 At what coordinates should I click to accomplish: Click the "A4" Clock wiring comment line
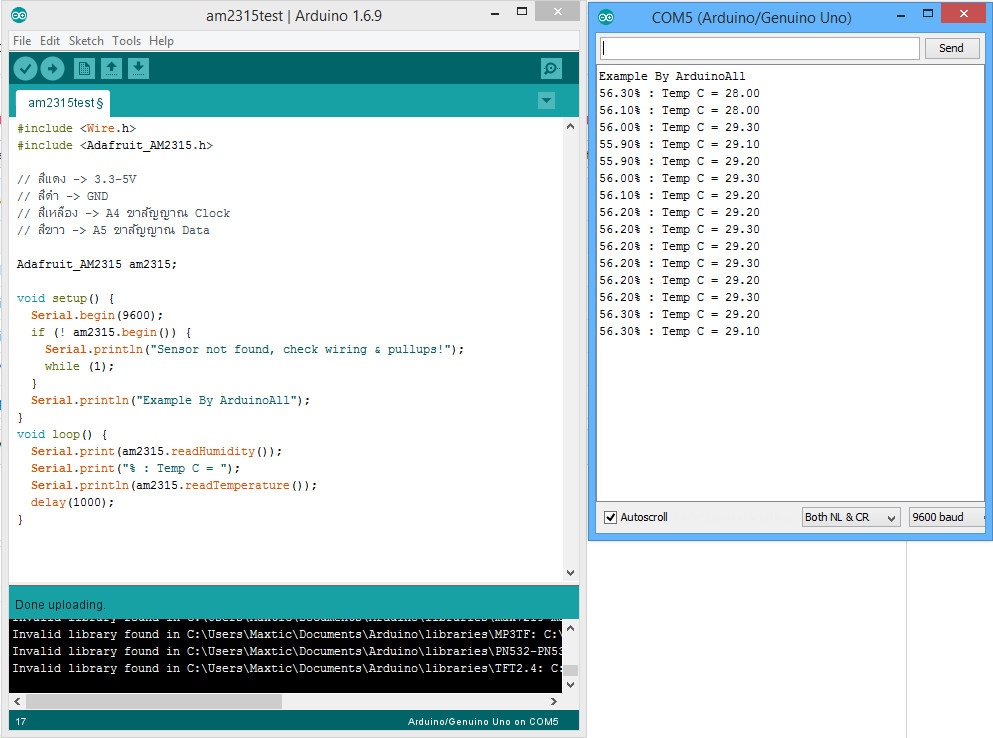[123, 213]
